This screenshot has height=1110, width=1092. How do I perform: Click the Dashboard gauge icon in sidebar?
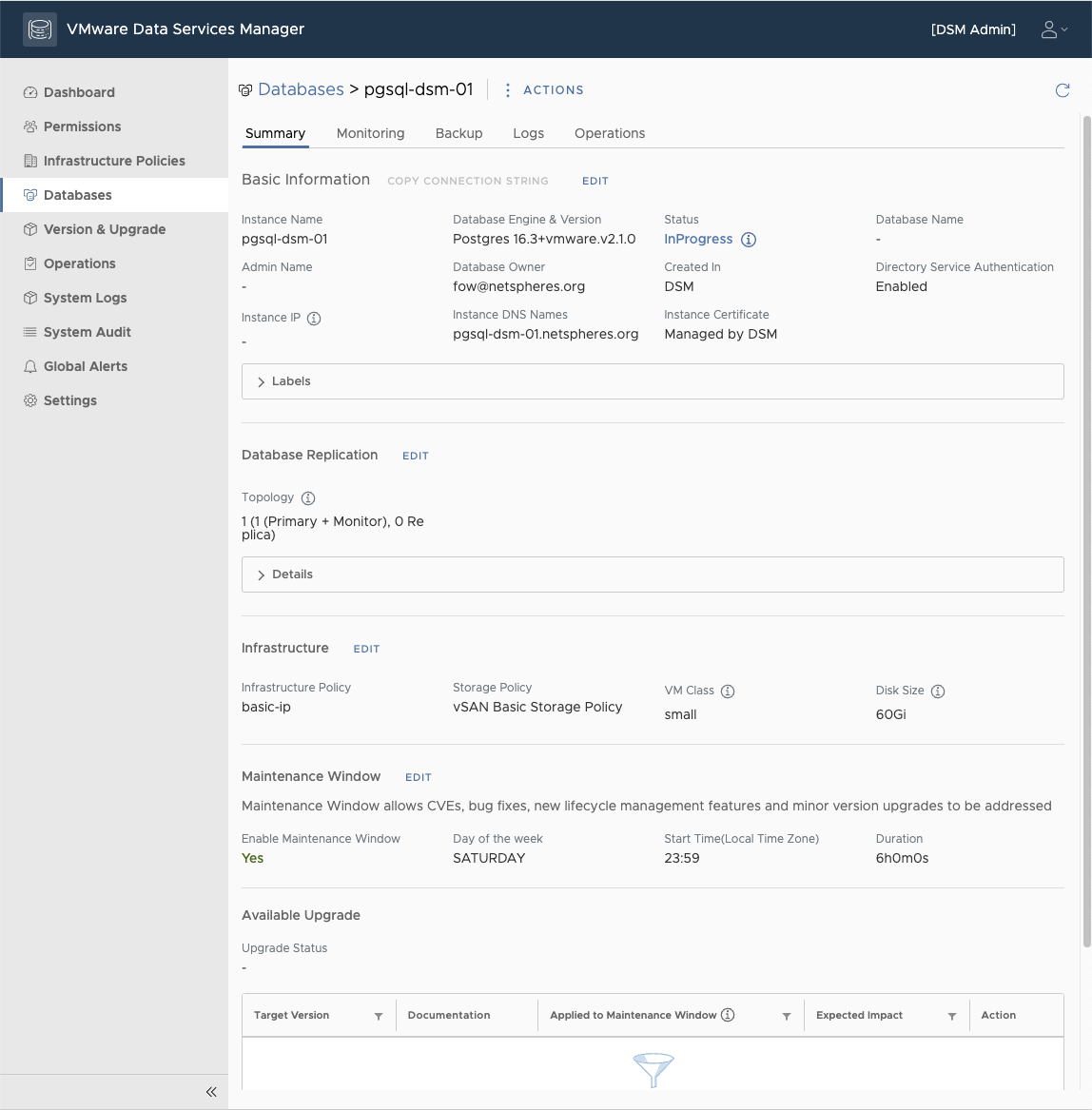pos(29,92)
